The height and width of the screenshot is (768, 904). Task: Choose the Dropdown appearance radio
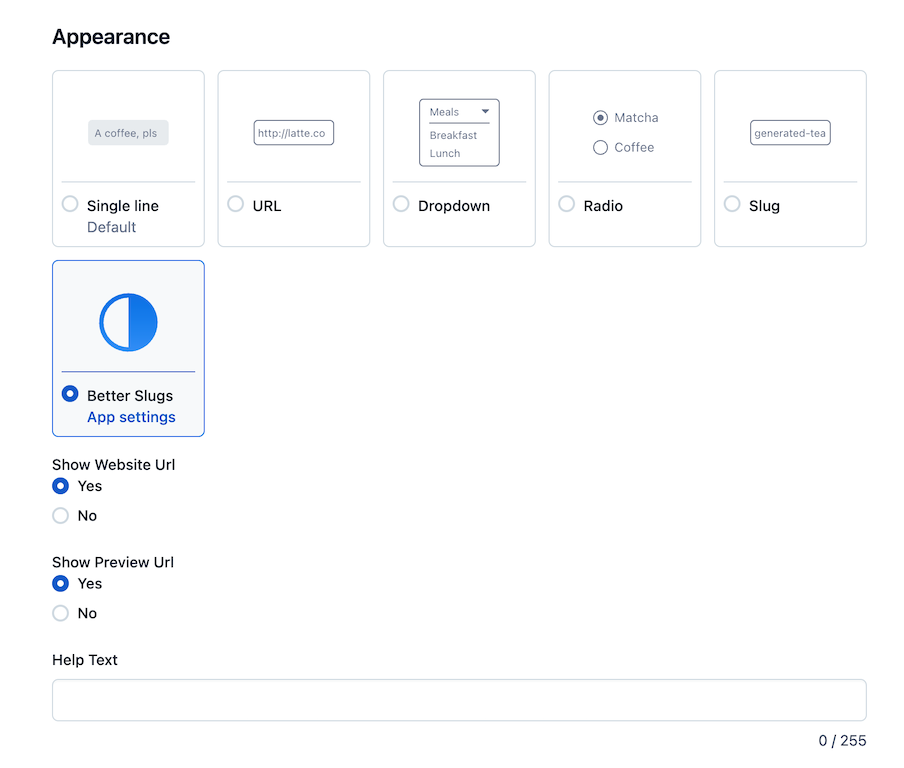click(401, 204)
